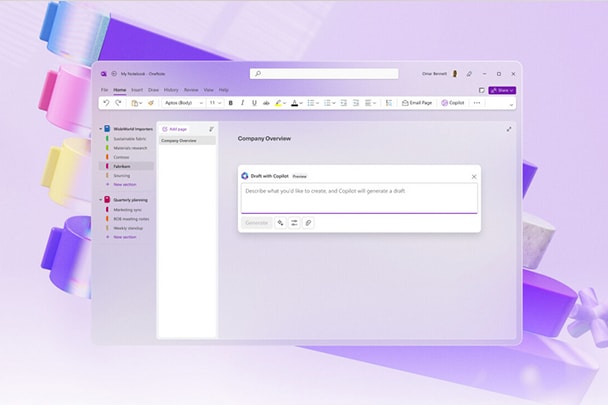Apply bulleted list
This screenshot has height=405, width=608.
pos(311,103)
